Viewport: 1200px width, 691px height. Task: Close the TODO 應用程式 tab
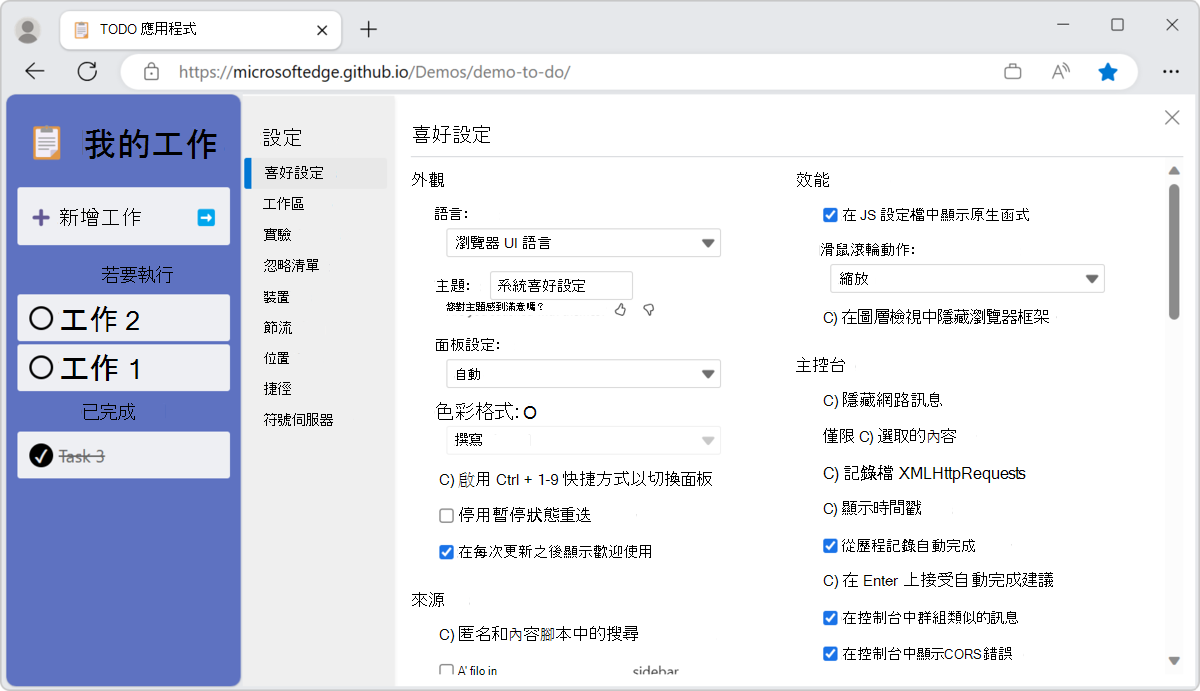click(x=322, y=30)
